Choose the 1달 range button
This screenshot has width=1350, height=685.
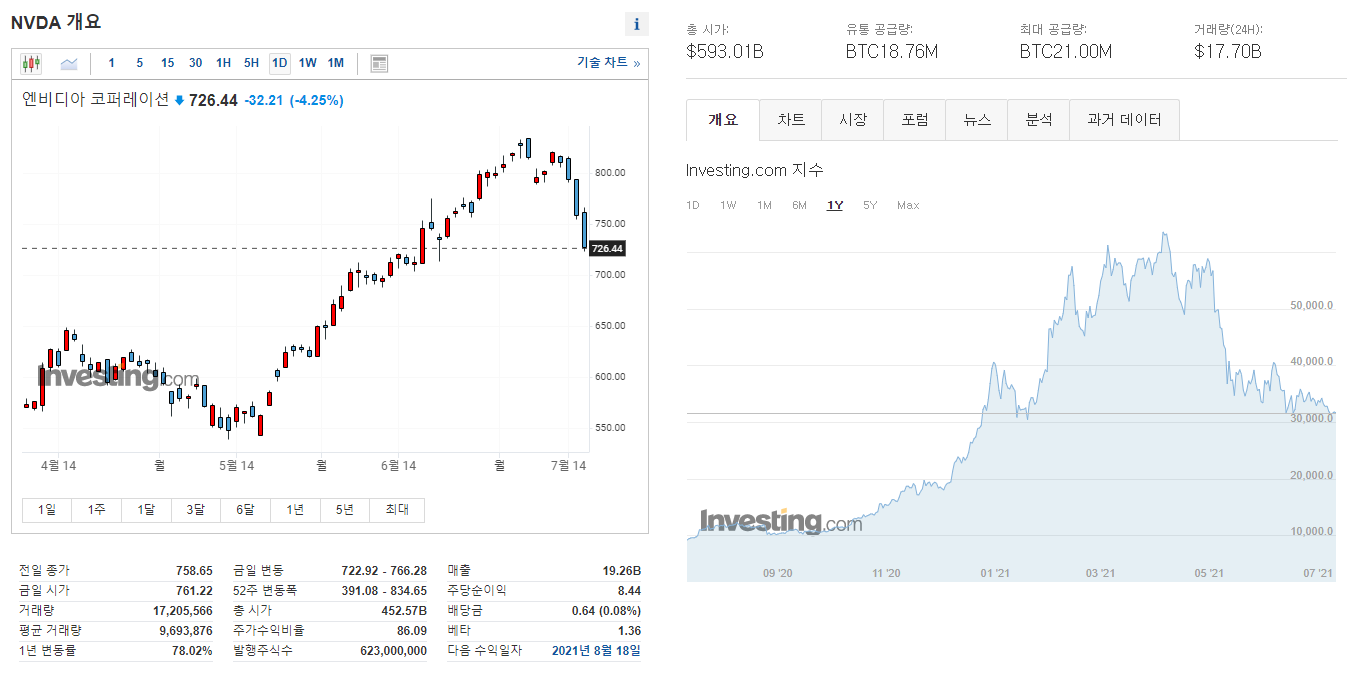point(147,510)
